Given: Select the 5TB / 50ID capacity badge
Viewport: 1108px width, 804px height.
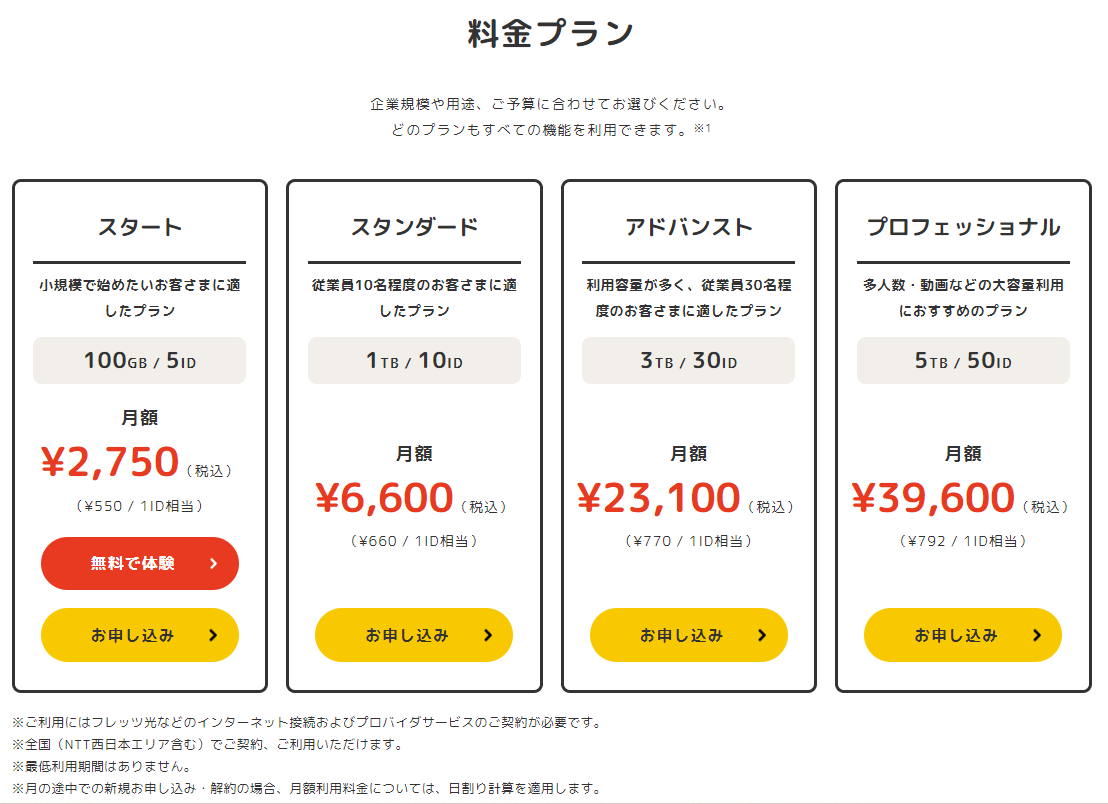Looking at the screenshot, I should pos(963,360).
